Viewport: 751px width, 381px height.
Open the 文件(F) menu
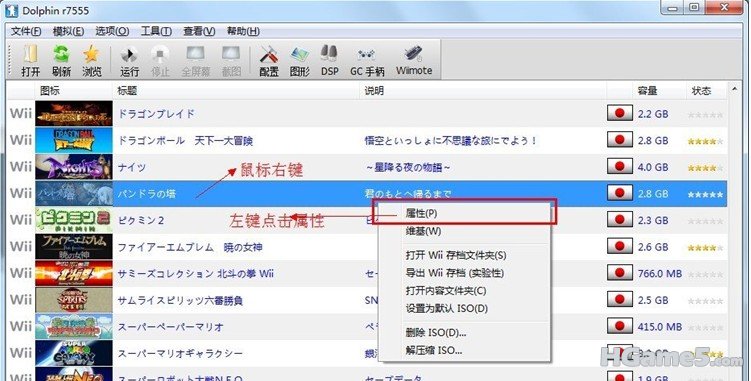[26, 31]
